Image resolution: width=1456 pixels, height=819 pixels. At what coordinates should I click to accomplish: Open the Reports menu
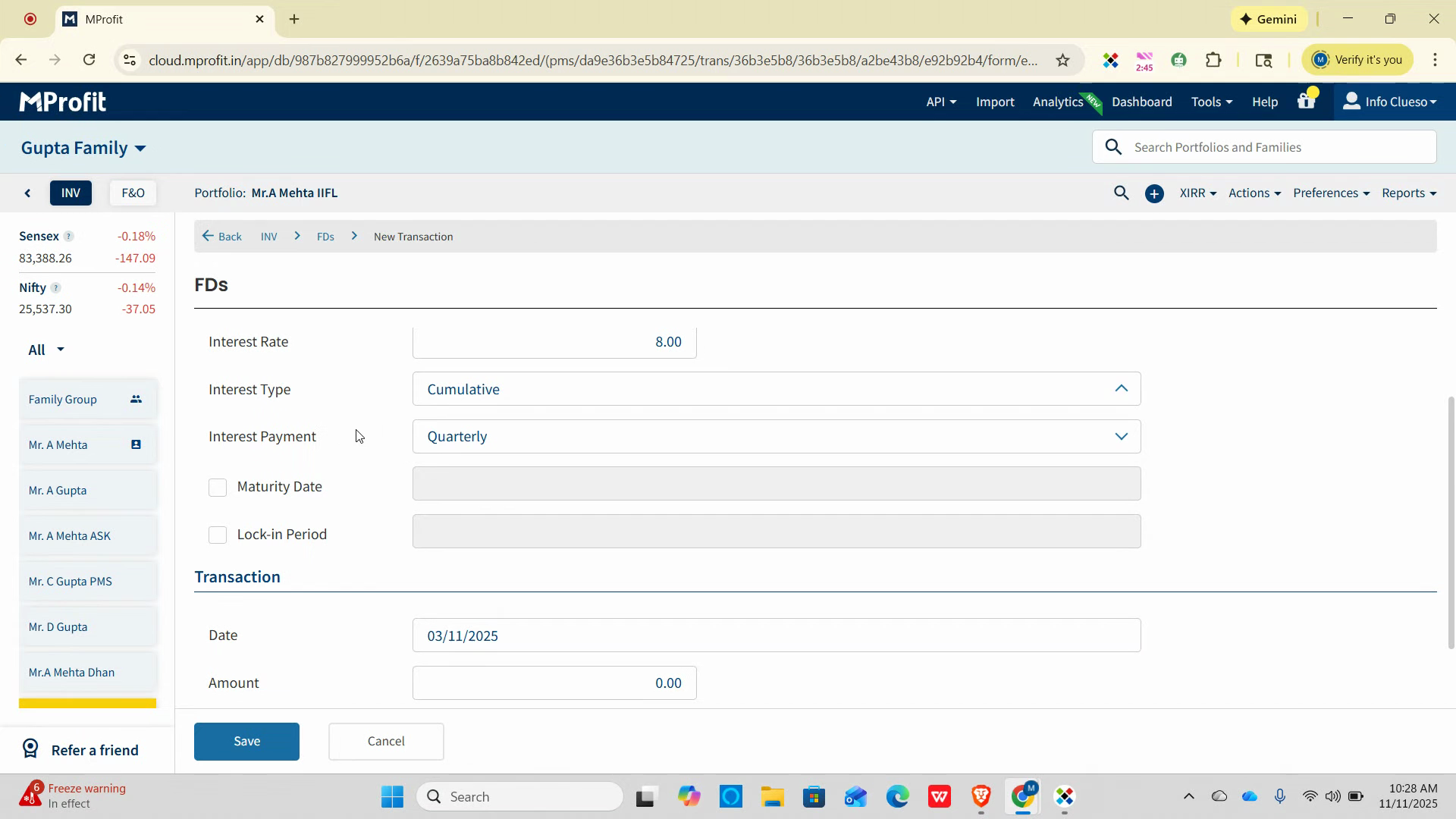1408,193
